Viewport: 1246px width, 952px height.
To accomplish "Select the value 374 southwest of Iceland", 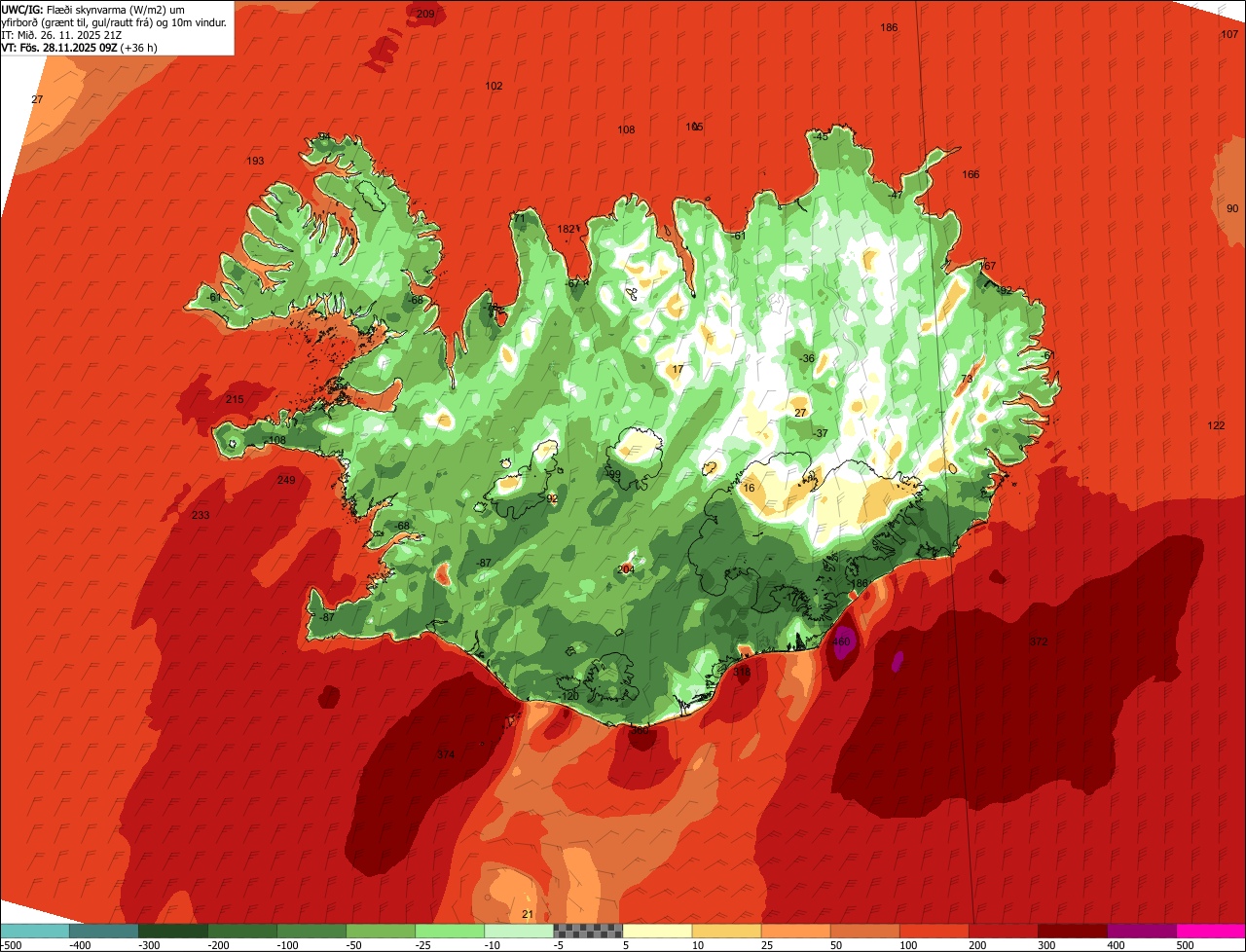I will (446, 754).
